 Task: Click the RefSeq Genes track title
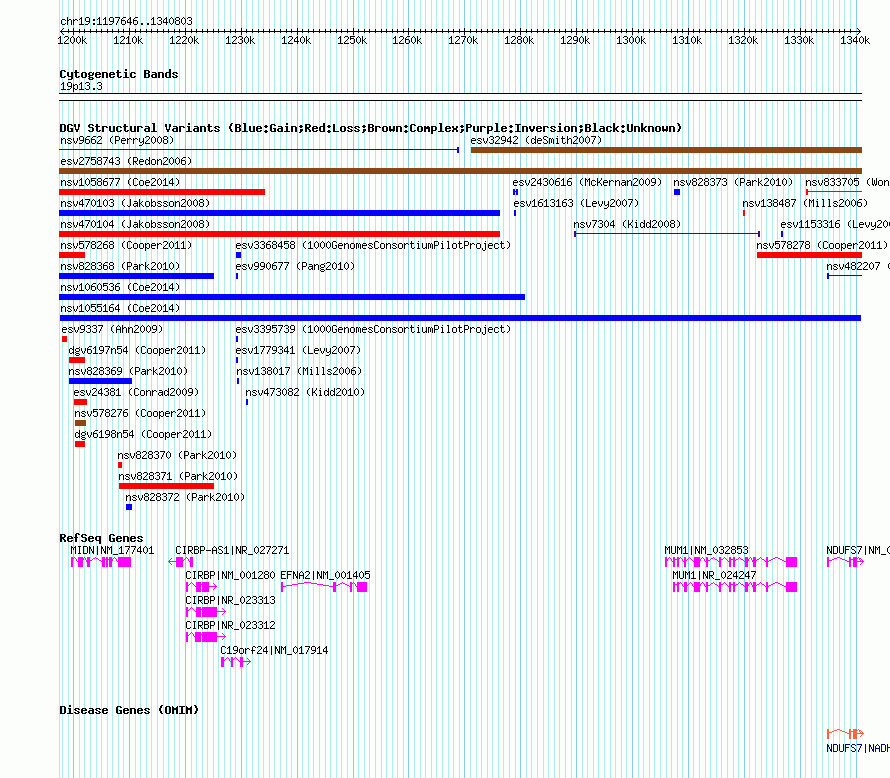(x=101, y=538)
